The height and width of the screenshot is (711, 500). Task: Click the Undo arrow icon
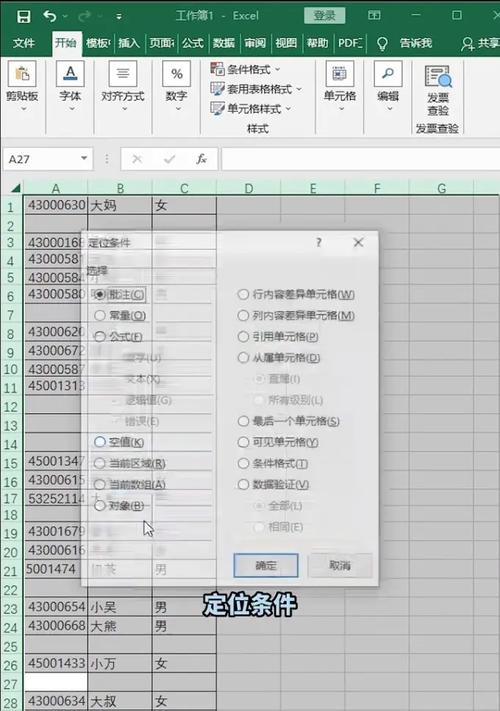point(49,16)
